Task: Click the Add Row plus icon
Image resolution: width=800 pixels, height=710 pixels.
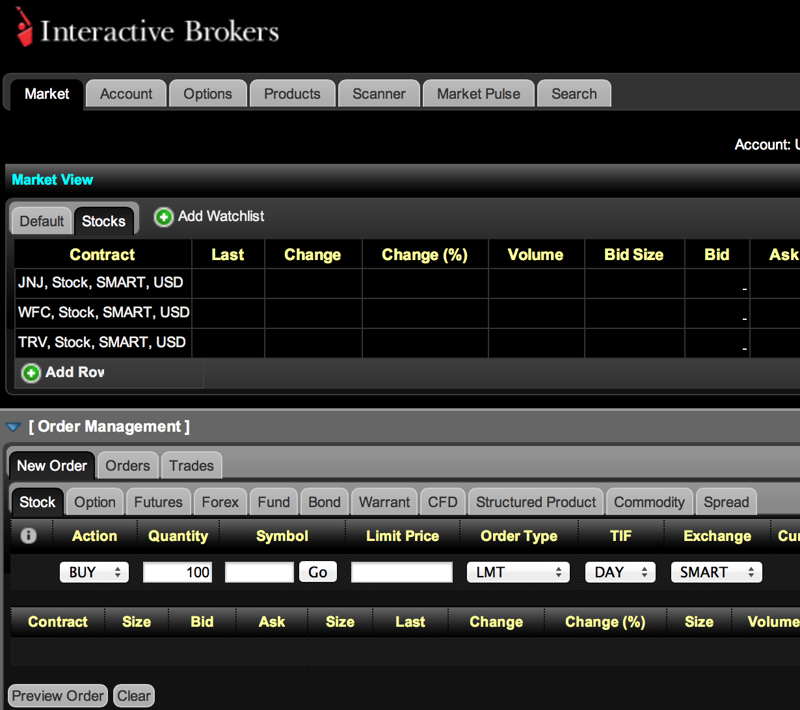Action: coord(30,372)
